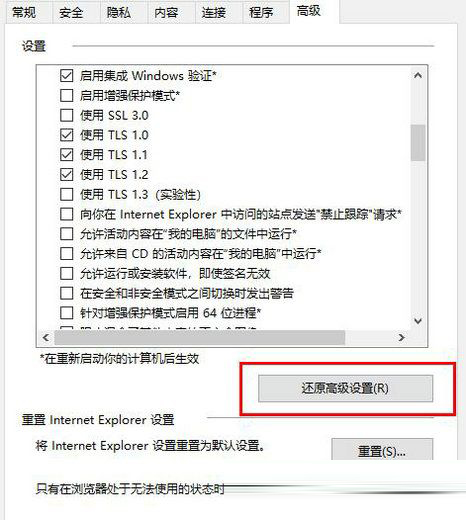The width and height of the screenshot is (466, 520).
Task: Click the scroll up arrow in settings list
Action: click(x=418, y=76)
